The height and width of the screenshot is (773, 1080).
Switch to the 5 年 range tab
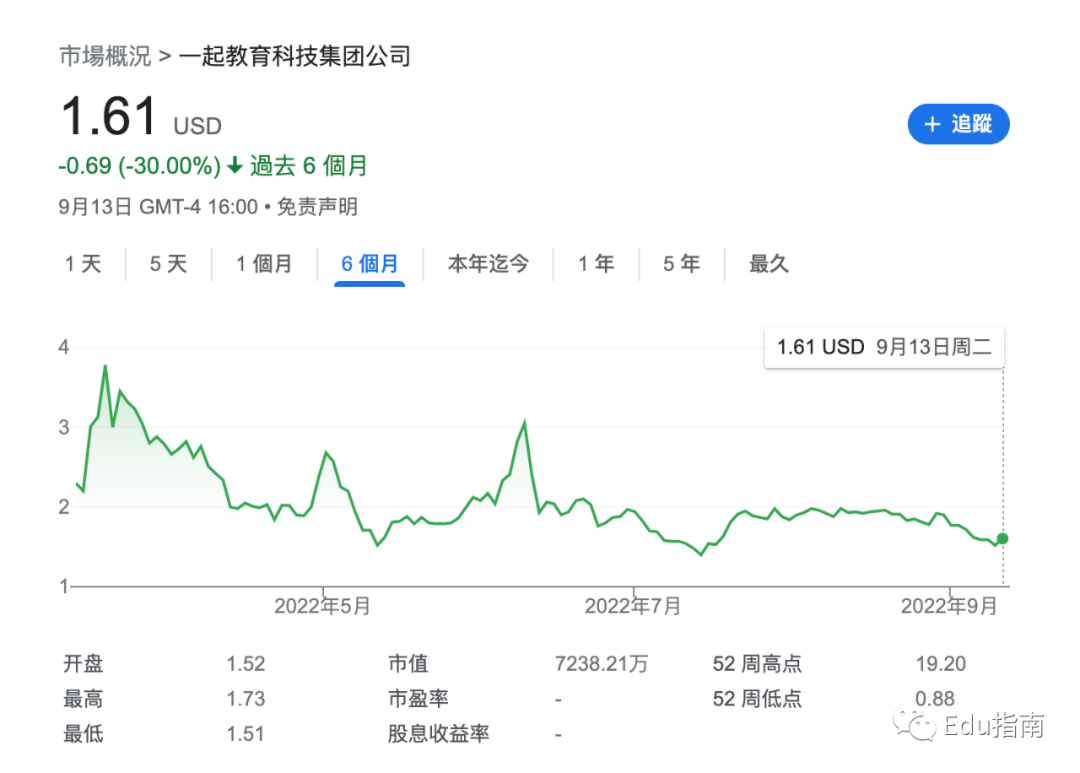point(681,263)
